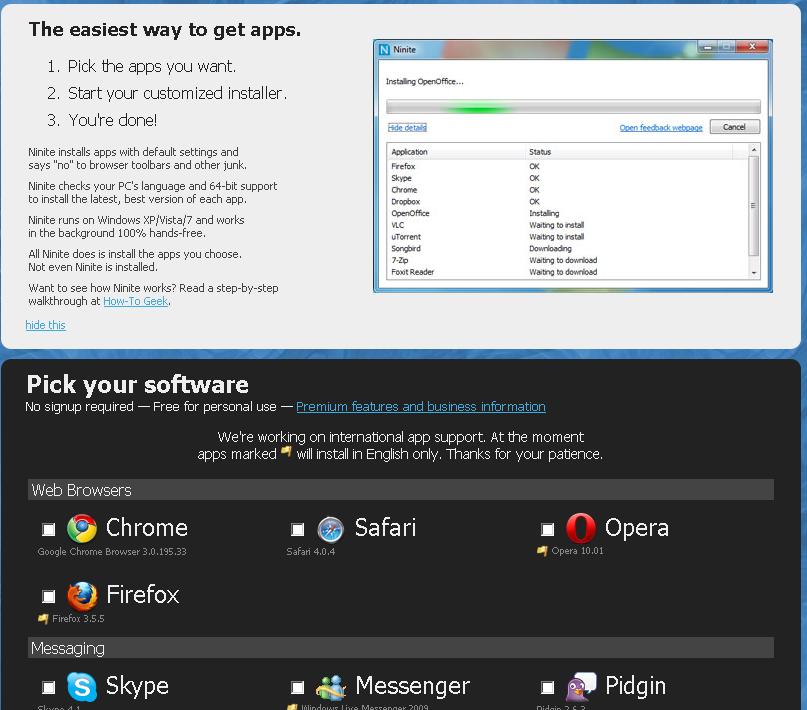Select the Firefox row in the install list
This screenshot has width=807, height=710.
568,166
